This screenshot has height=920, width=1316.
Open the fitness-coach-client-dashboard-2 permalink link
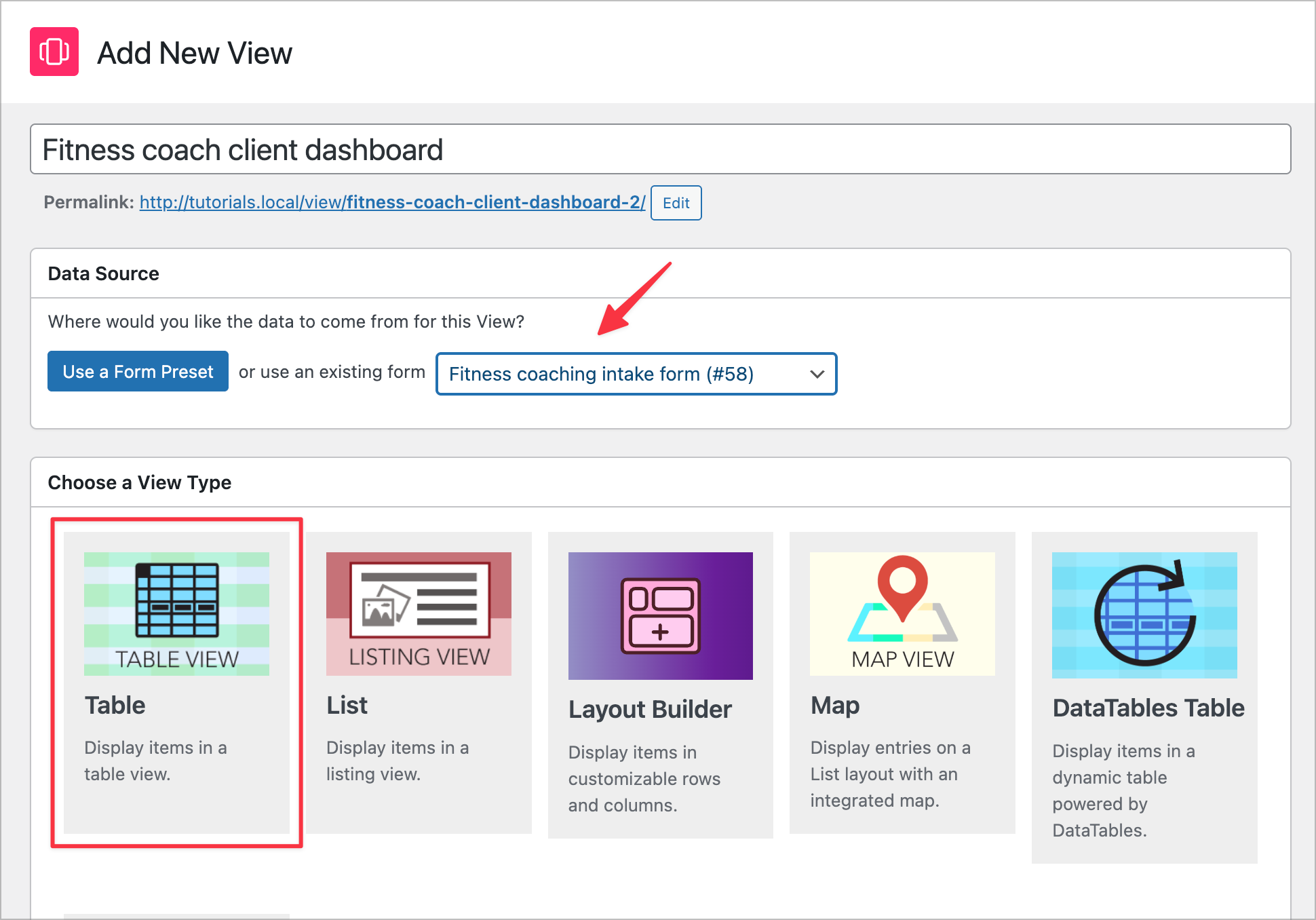coord(391,202)
